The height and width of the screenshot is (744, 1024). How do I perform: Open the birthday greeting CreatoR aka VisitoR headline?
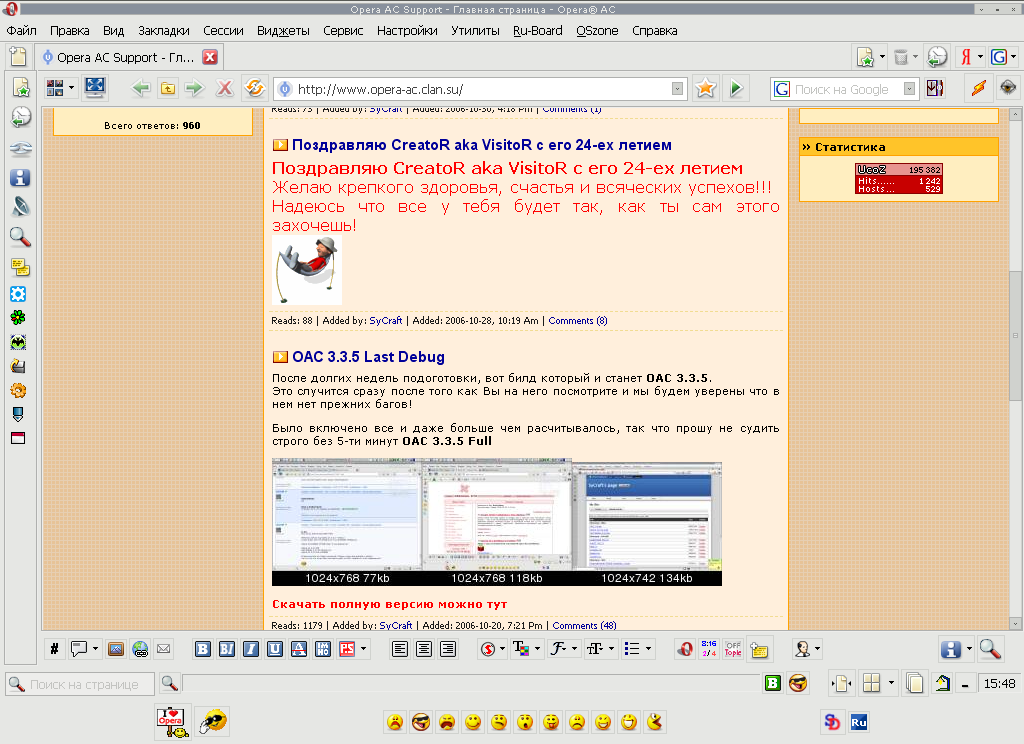pyautogui.click(x=482, y=145)
